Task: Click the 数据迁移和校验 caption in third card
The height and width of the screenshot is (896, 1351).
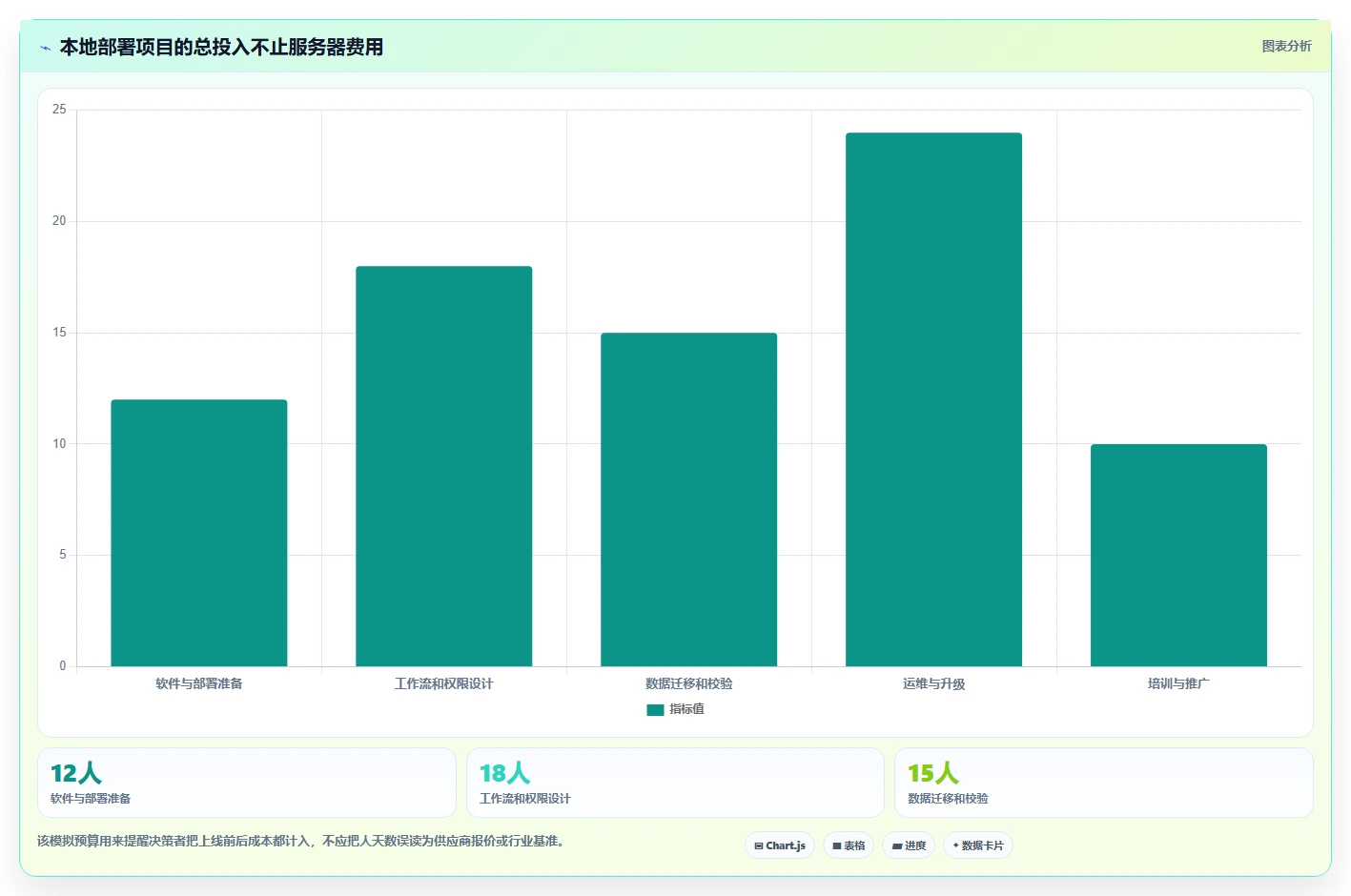Action: click(948, 799)
